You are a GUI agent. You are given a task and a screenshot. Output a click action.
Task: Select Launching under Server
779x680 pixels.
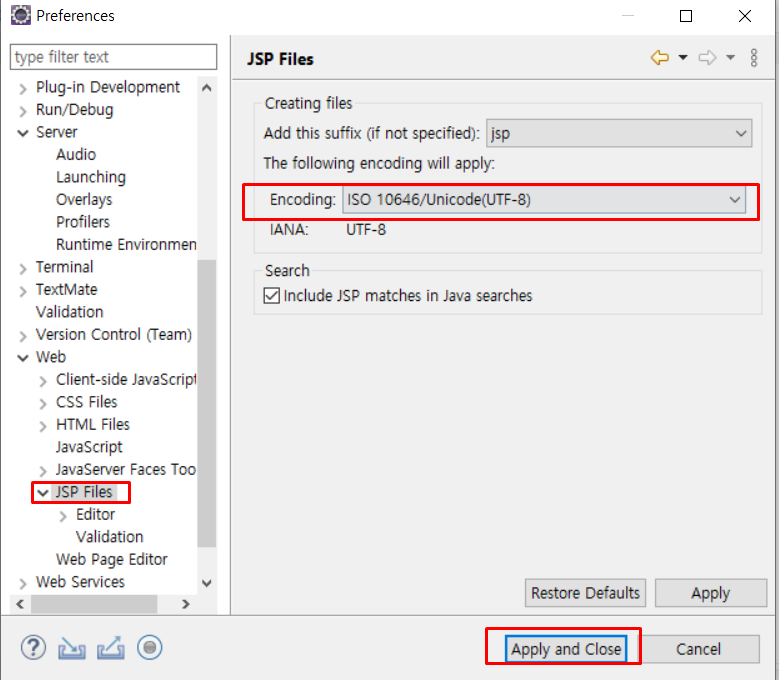click(x=91, y=177)
